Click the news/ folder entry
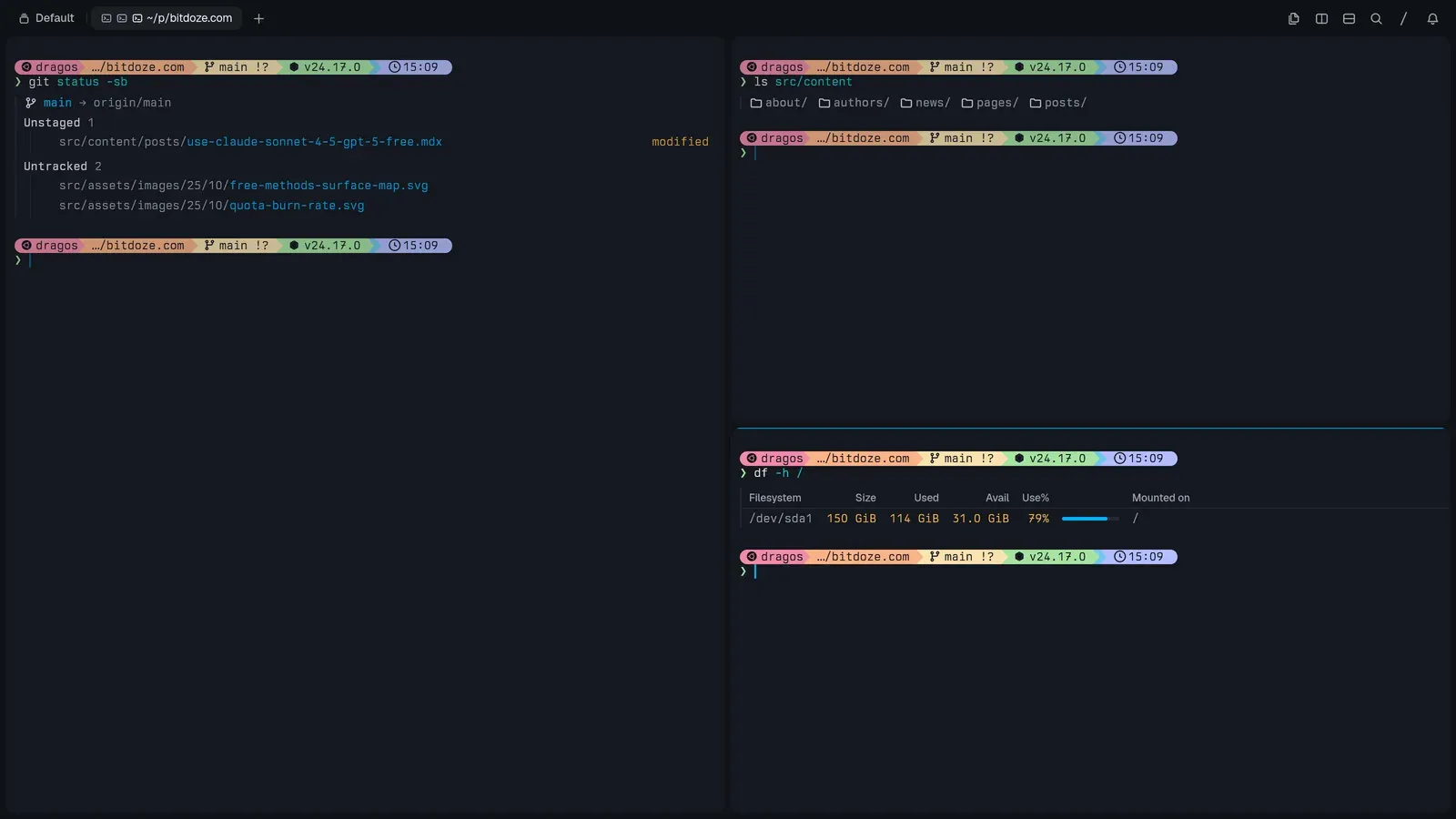This screenshot has height=819, width=1456. point(925,103)
